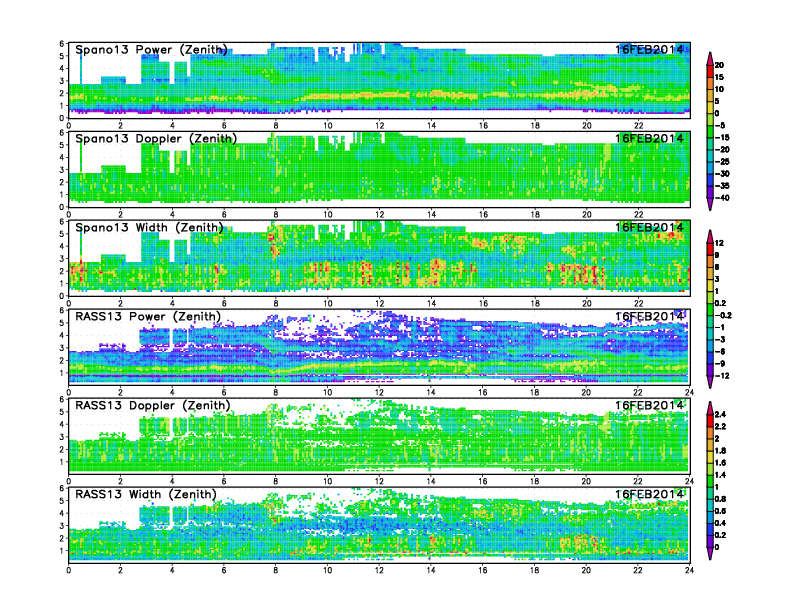Image resolution: width=792 pixels, height=612 pixels.
Task: Click the 16FEB2014 date in RASS13 Power panel
Action: point(649,317)
